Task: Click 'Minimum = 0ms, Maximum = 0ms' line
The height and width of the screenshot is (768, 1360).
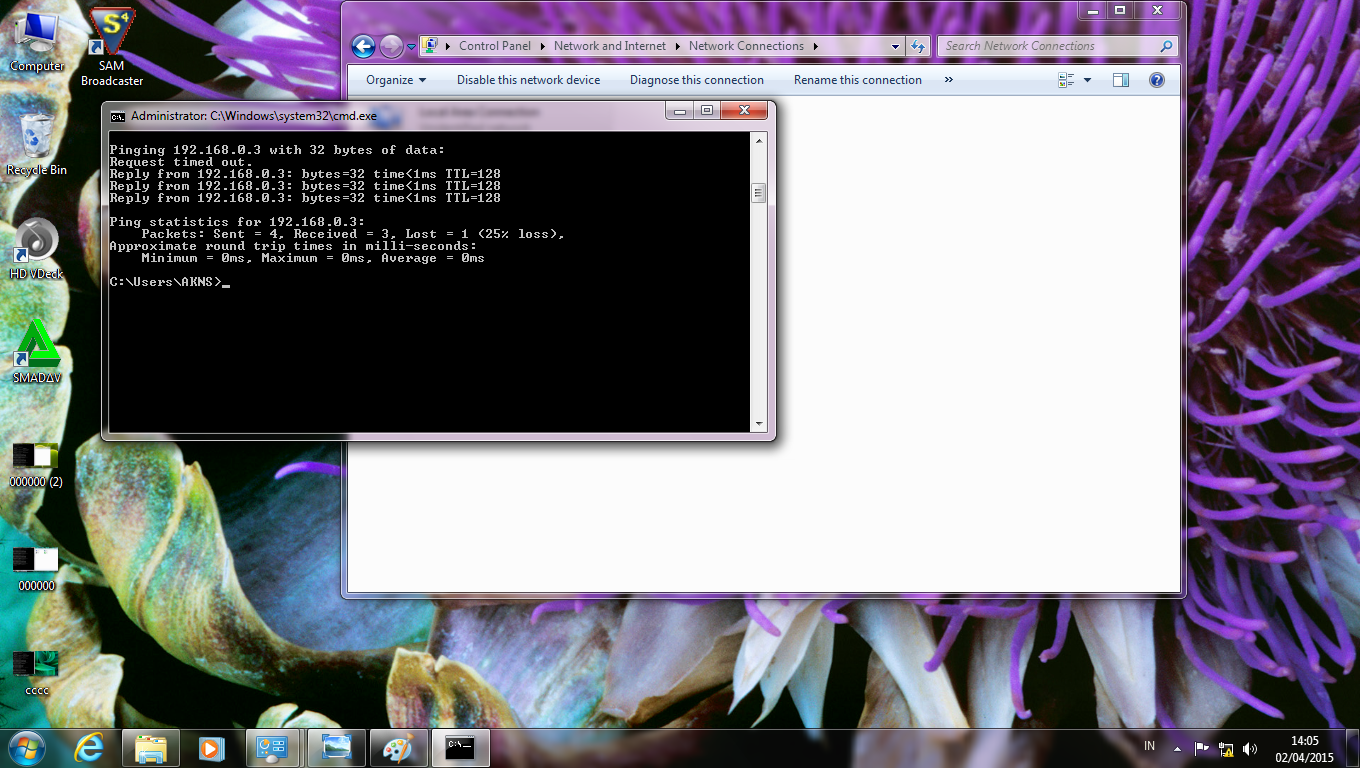Action: [x=313, y=258]
